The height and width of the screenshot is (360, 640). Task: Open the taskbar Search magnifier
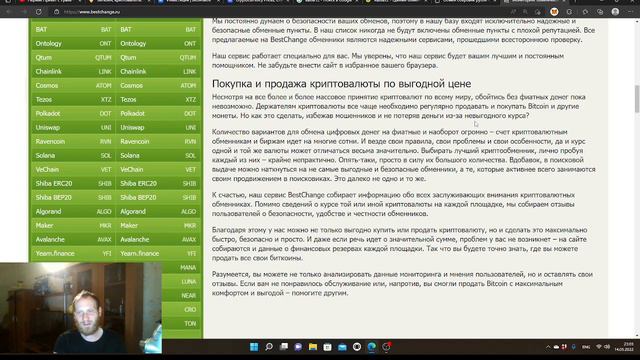(269, 347)
